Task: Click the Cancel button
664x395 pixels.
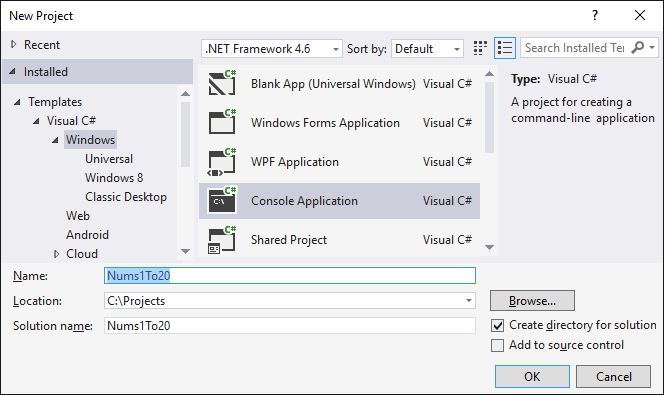Action: click(x=614, y=376)
